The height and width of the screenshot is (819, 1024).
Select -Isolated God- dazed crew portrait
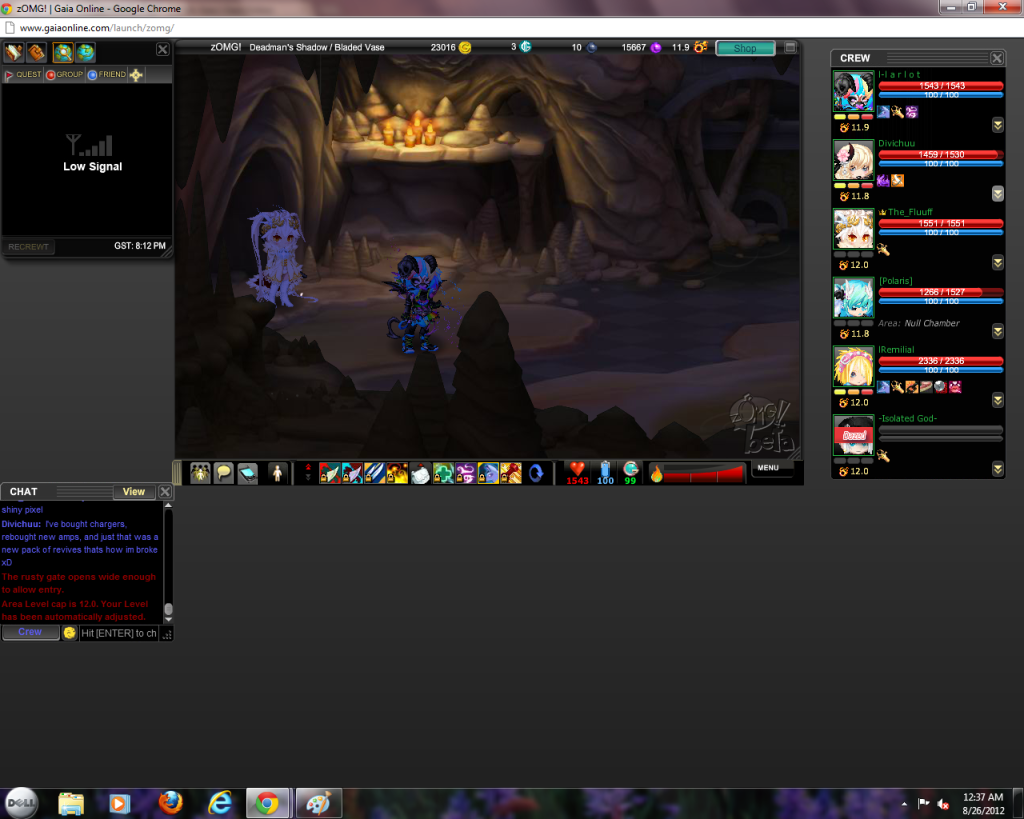(853, 435)
